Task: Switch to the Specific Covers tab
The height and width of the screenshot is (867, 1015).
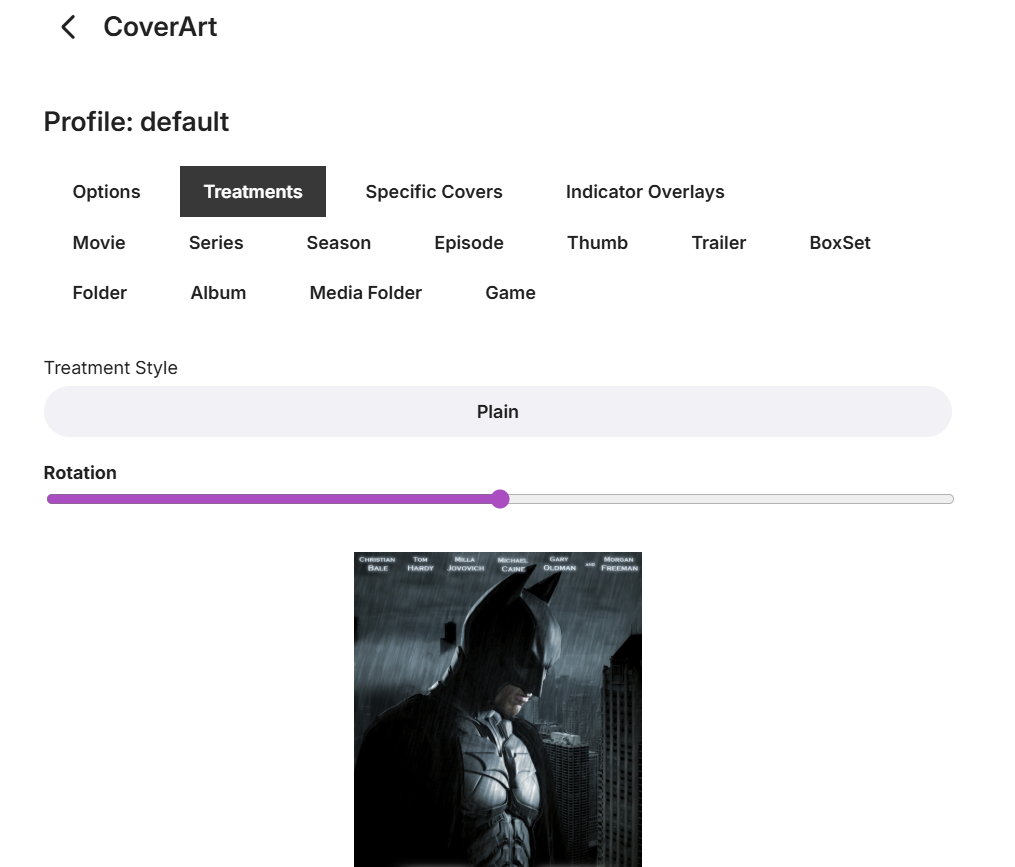Action: tap(434, 192)
